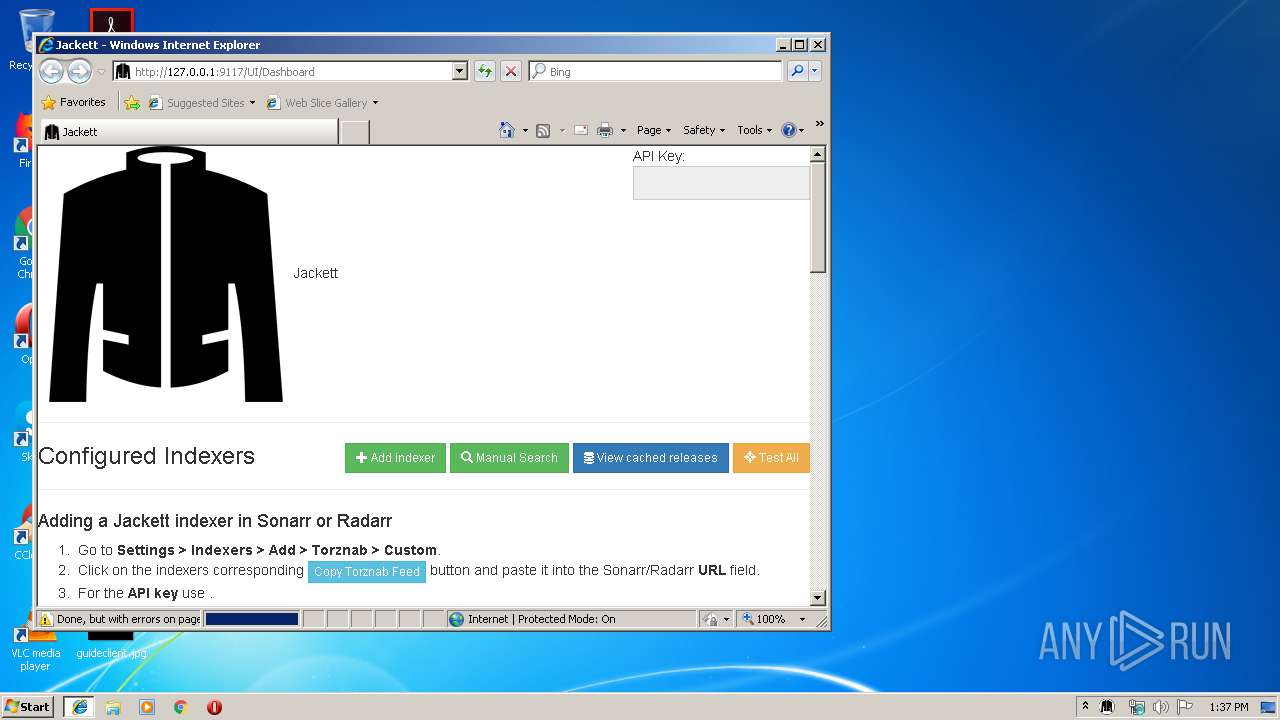Expand the address bar URL dropdown
The height and width of the screenshot is (720, 1280).
coord(460,71)
